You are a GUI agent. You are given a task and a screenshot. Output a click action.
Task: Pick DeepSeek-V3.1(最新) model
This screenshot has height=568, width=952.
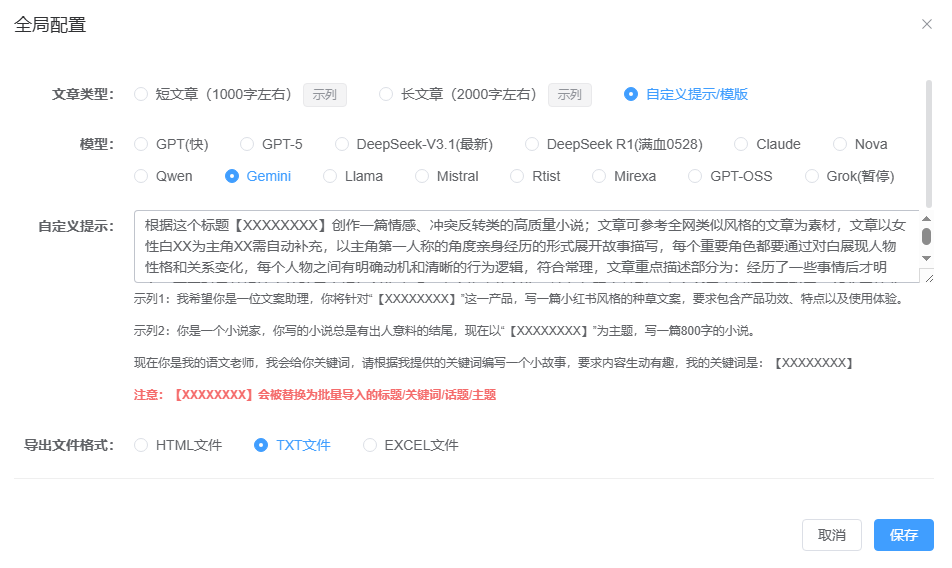(342, 144)
